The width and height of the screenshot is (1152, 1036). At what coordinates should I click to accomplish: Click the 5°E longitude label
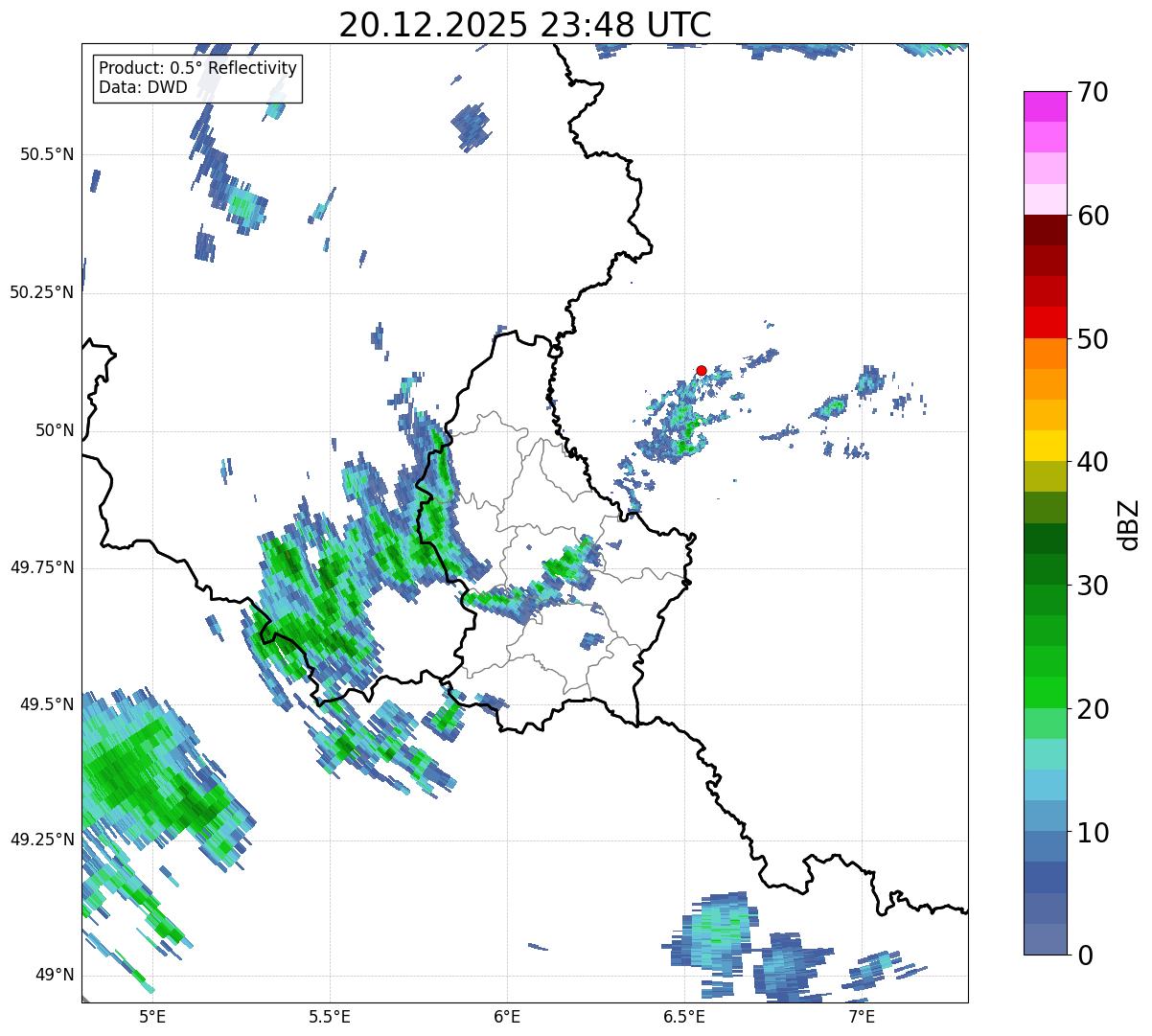pyautogui.click(x=152, y=1016)
